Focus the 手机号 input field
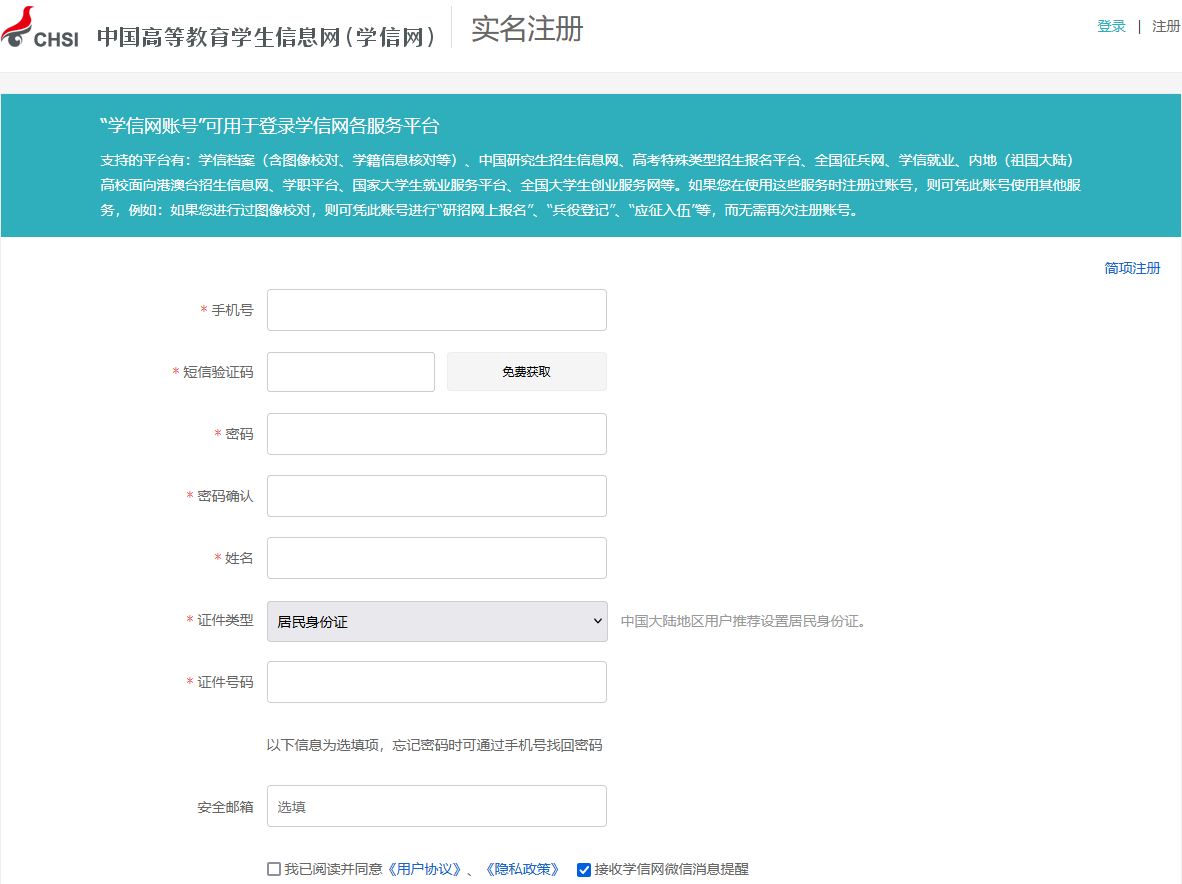Viewport: 1182px width, 884px height. click(x=436, y=310)
